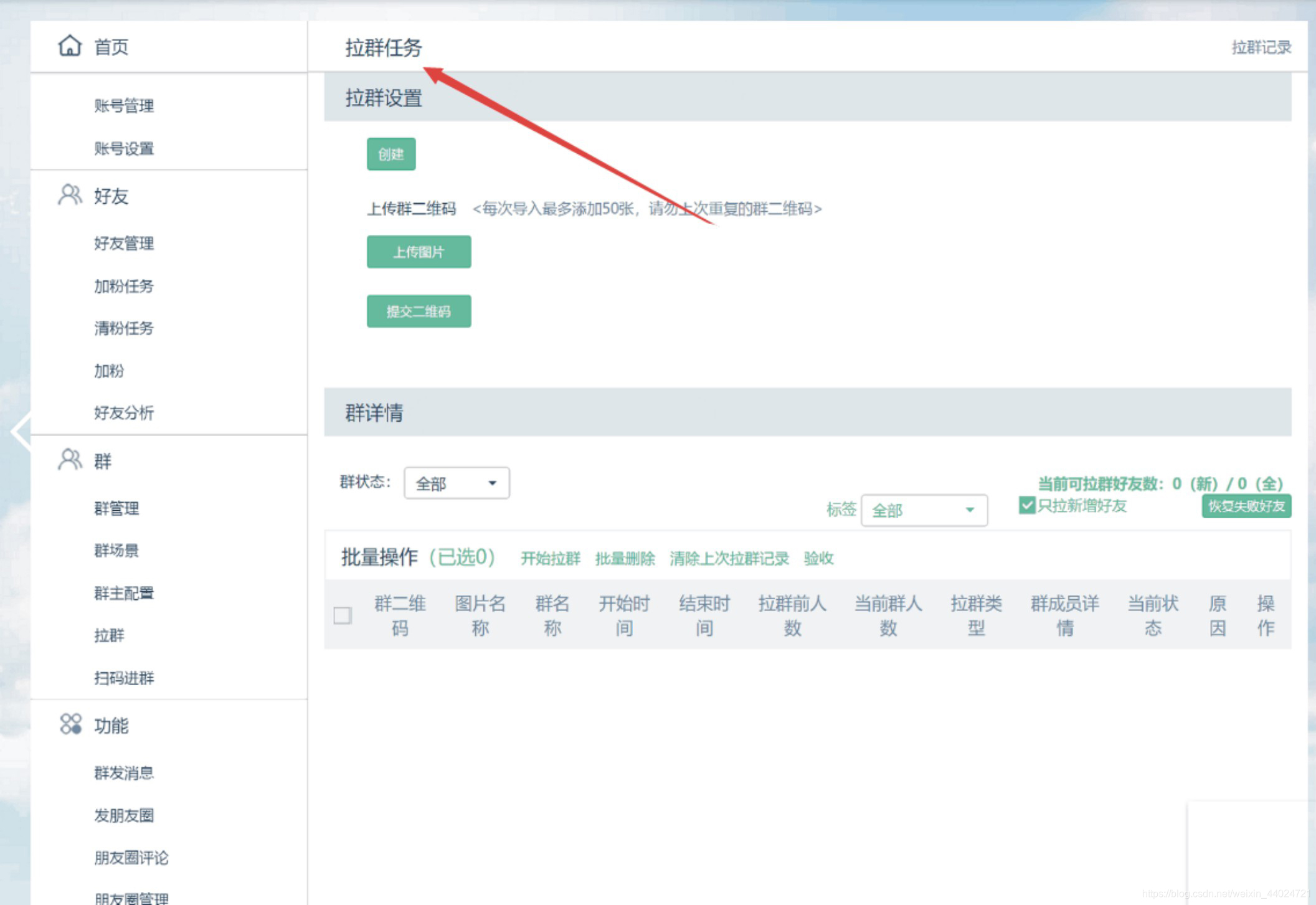1316x905 pixels.
Task: Tick the select-all checkbox in table header
Action: coord(343,615)
